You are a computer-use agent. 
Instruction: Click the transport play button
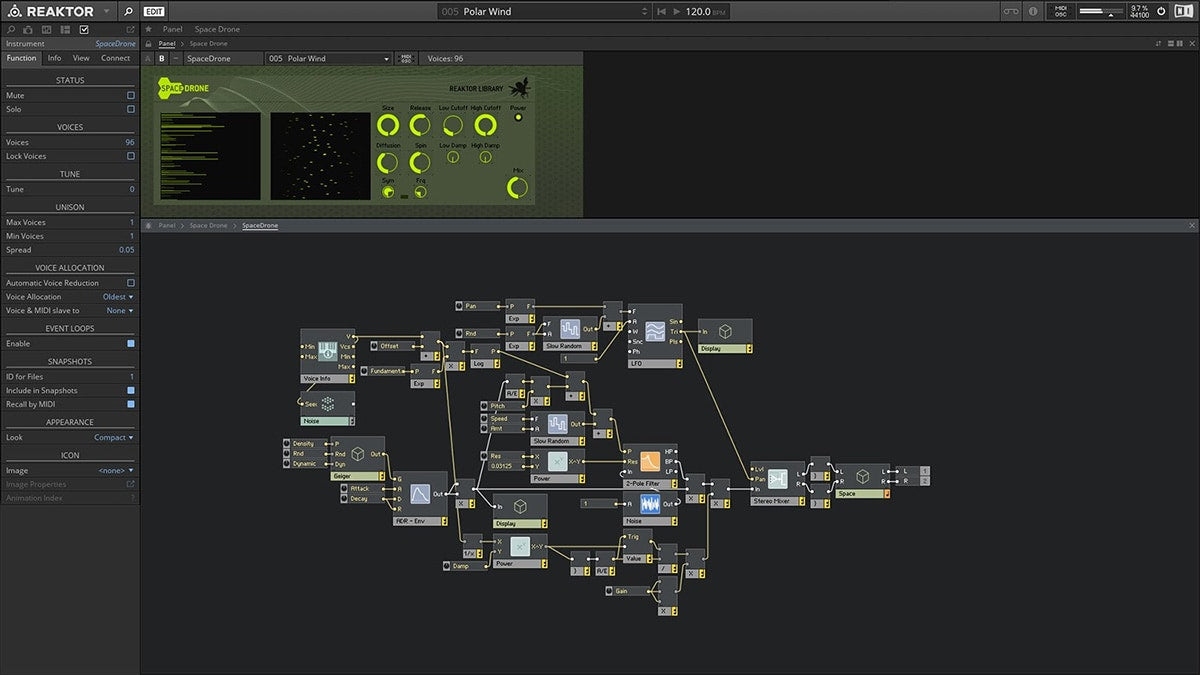[x=677, y=12]
